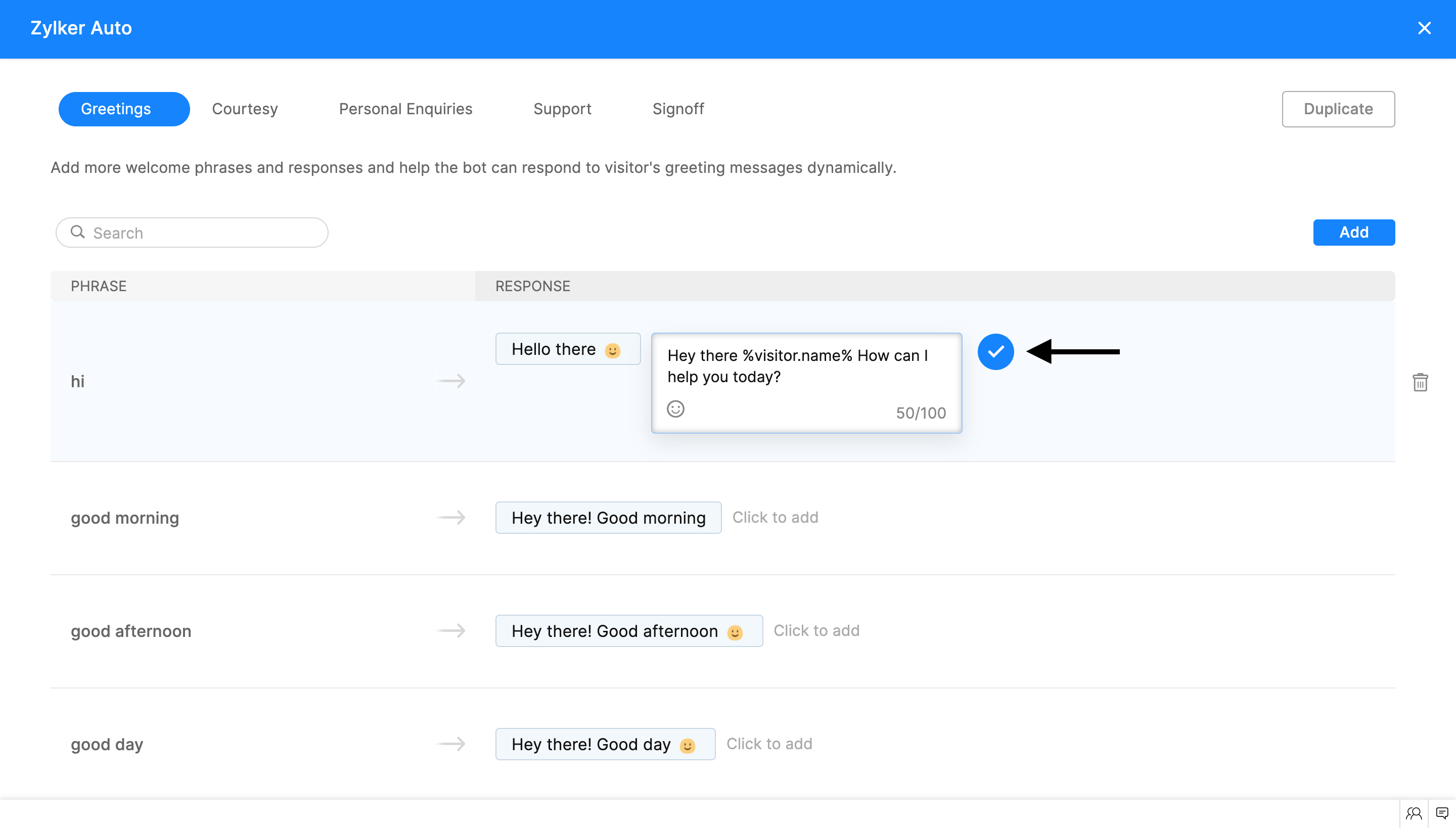Open chat icon in bottom bar
1456x828 pixels.
pos(1442,813)
